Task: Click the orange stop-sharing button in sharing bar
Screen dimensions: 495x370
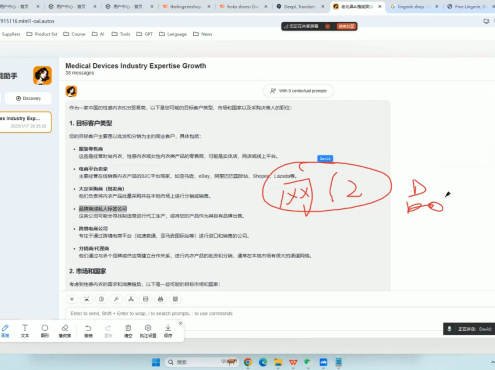Action: pos(346,26)
